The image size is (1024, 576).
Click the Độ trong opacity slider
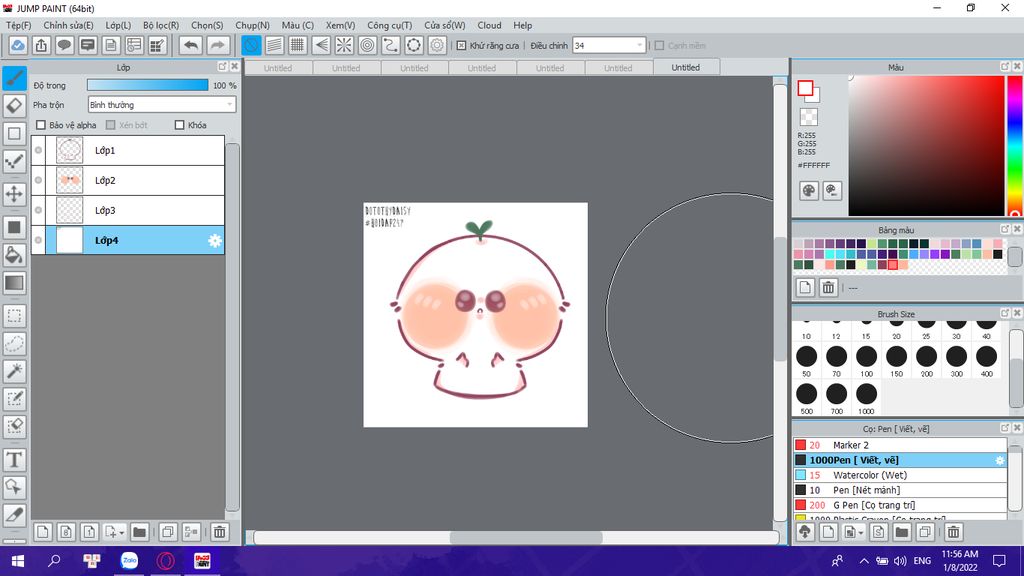point(148,85)
